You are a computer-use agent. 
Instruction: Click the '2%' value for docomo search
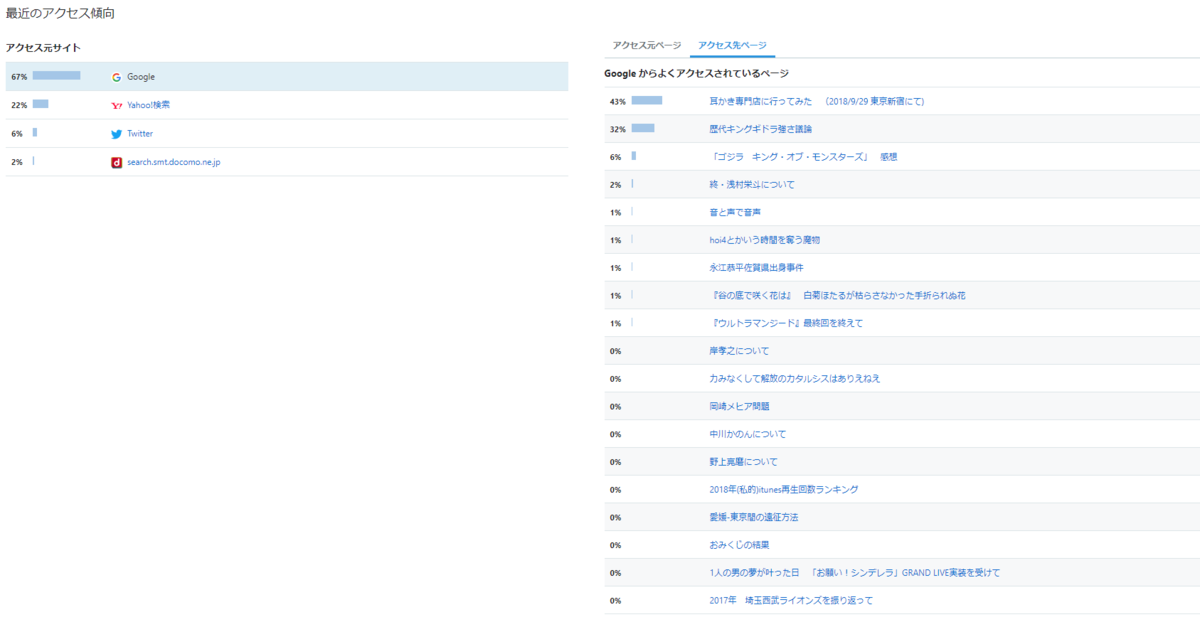17,162
